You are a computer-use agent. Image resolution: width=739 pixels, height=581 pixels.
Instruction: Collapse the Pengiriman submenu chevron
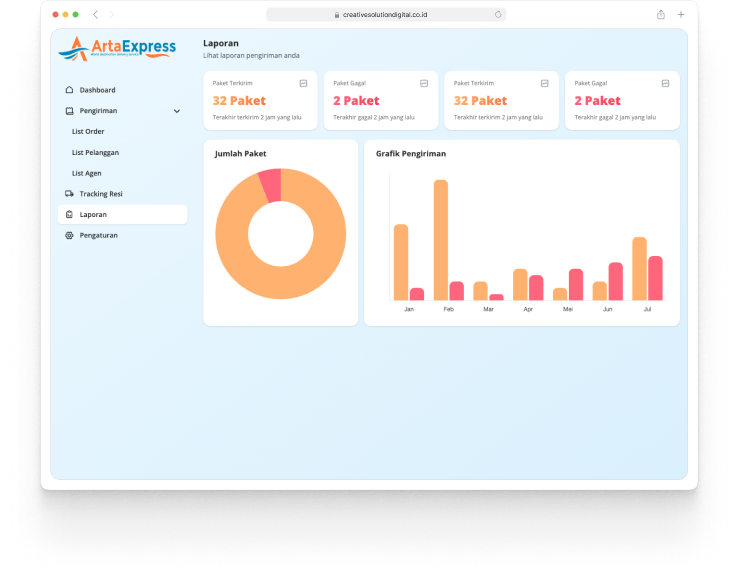click(x=177, y=111)
